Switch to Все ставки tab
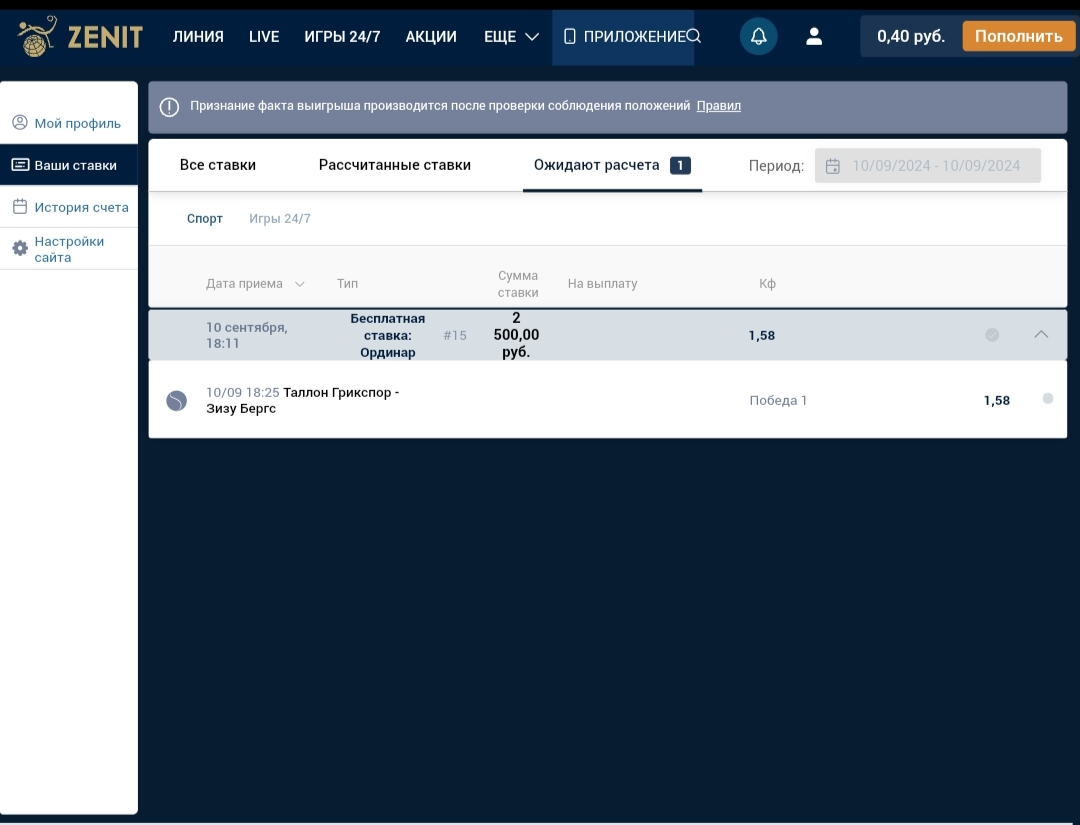The height and width of the screenshot is (825, 1080). (x=218, y=165)
